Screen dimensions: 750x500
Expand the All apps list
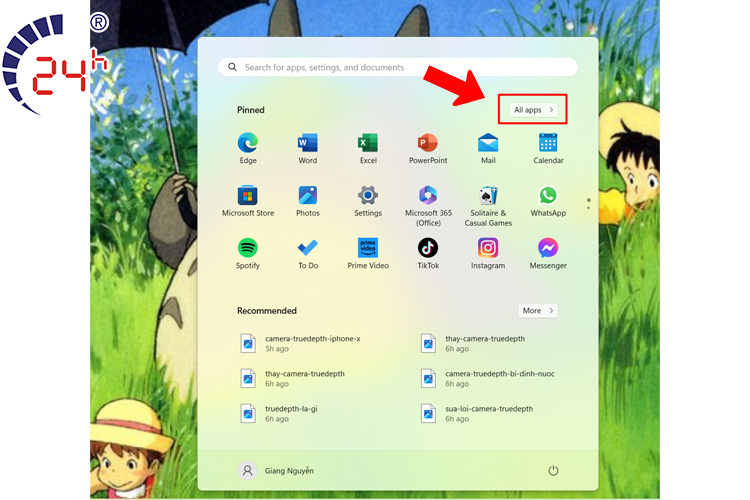pos(534,110)
